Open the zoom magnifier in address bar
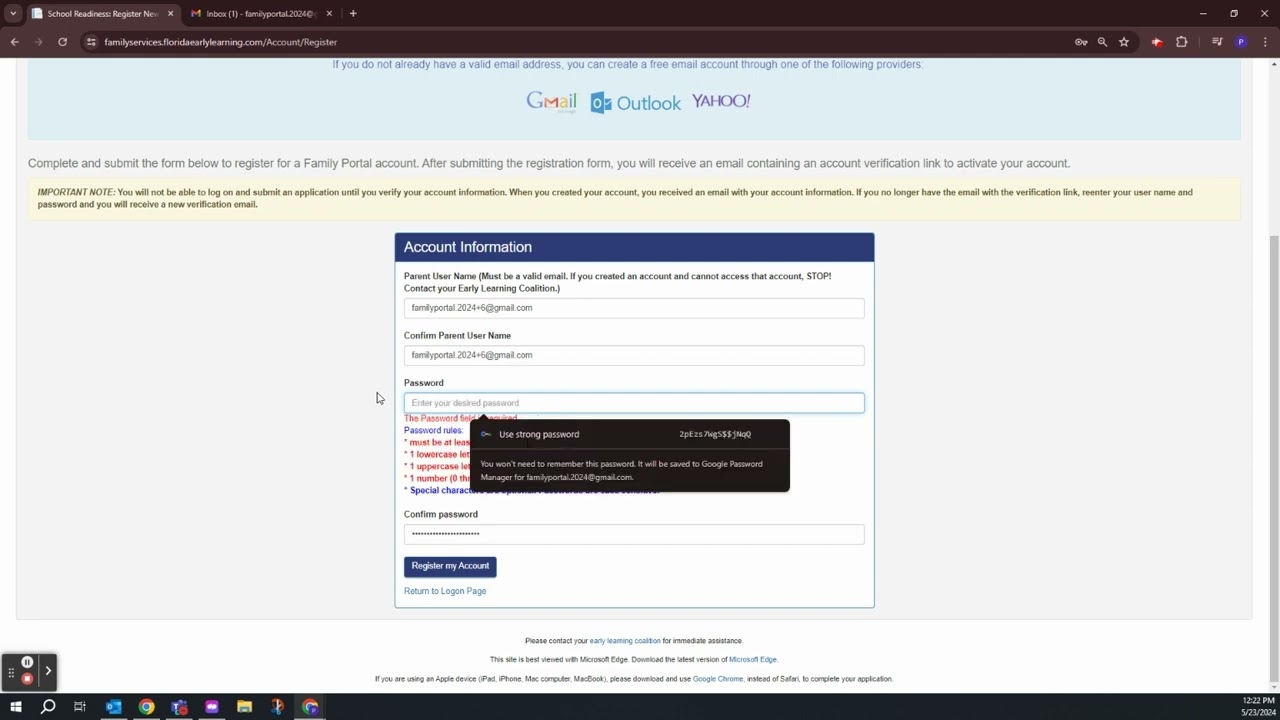 tap(1102, 42)
